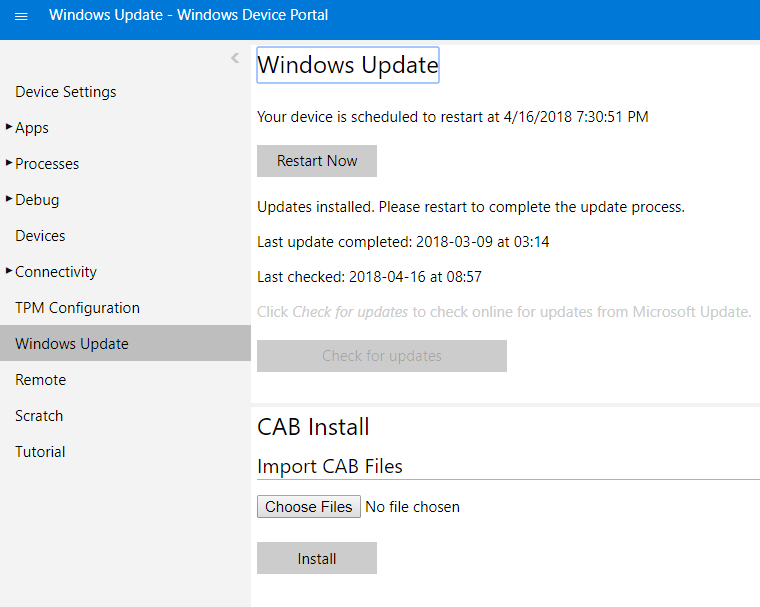This screenshot has width=760, height=607.
Task: Click the Install button
Action: 317,559
